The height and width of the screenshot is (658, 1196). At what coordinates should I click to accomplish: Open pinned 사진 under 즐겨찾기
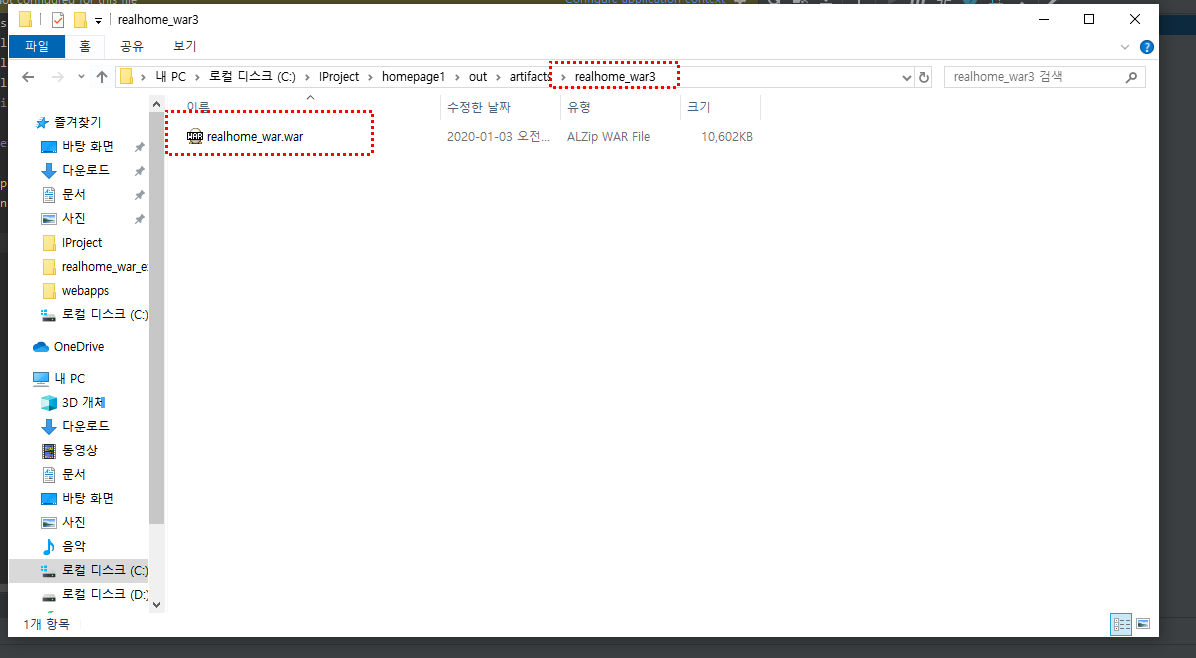tap(73, 219)
